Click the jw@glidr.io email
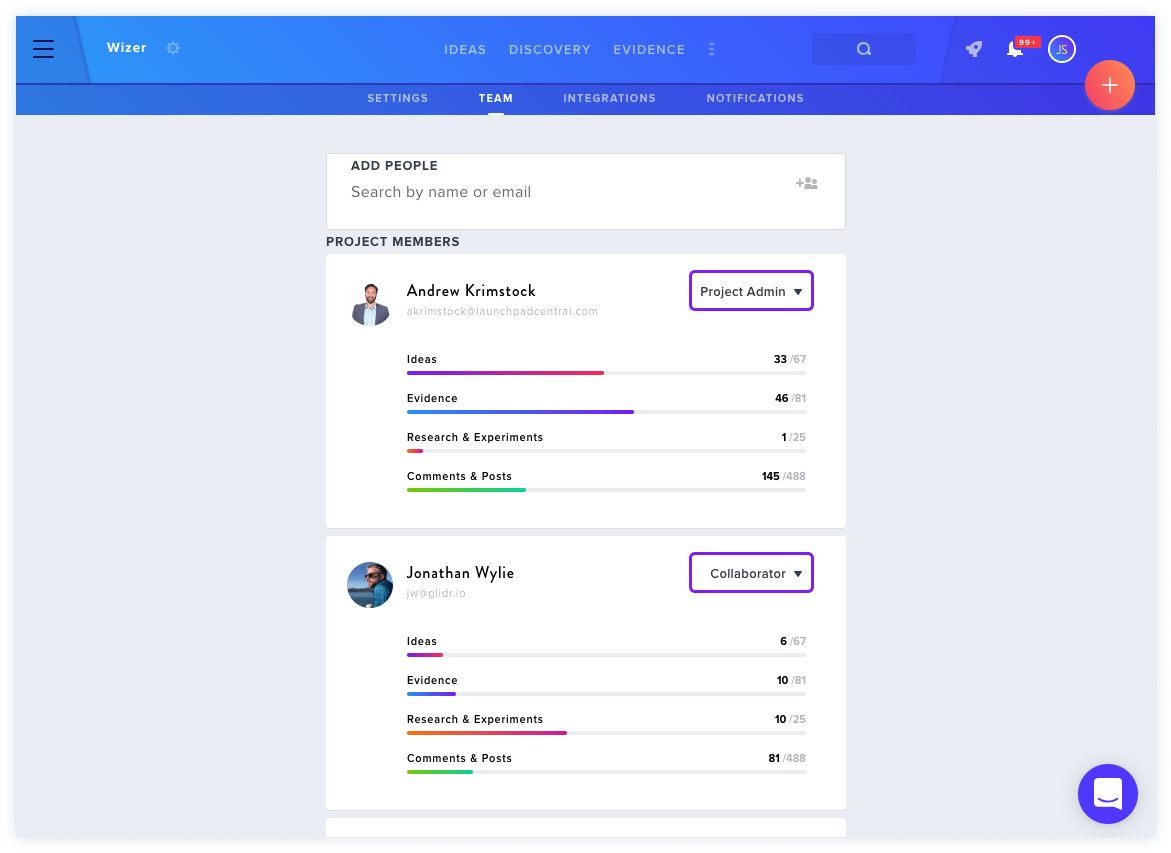This screenshot has height=853, width=1171. tap(436, 594)
